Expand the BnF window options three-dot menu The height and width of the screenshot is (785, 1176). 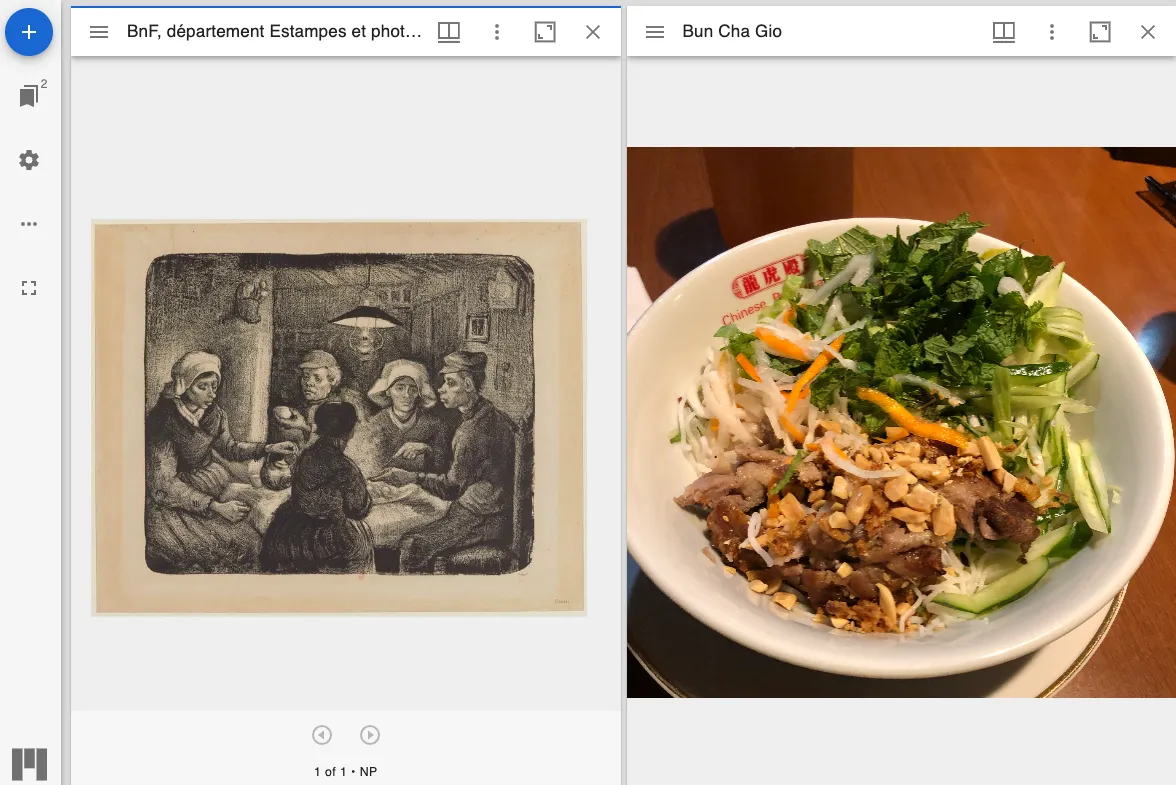[496, 31]
